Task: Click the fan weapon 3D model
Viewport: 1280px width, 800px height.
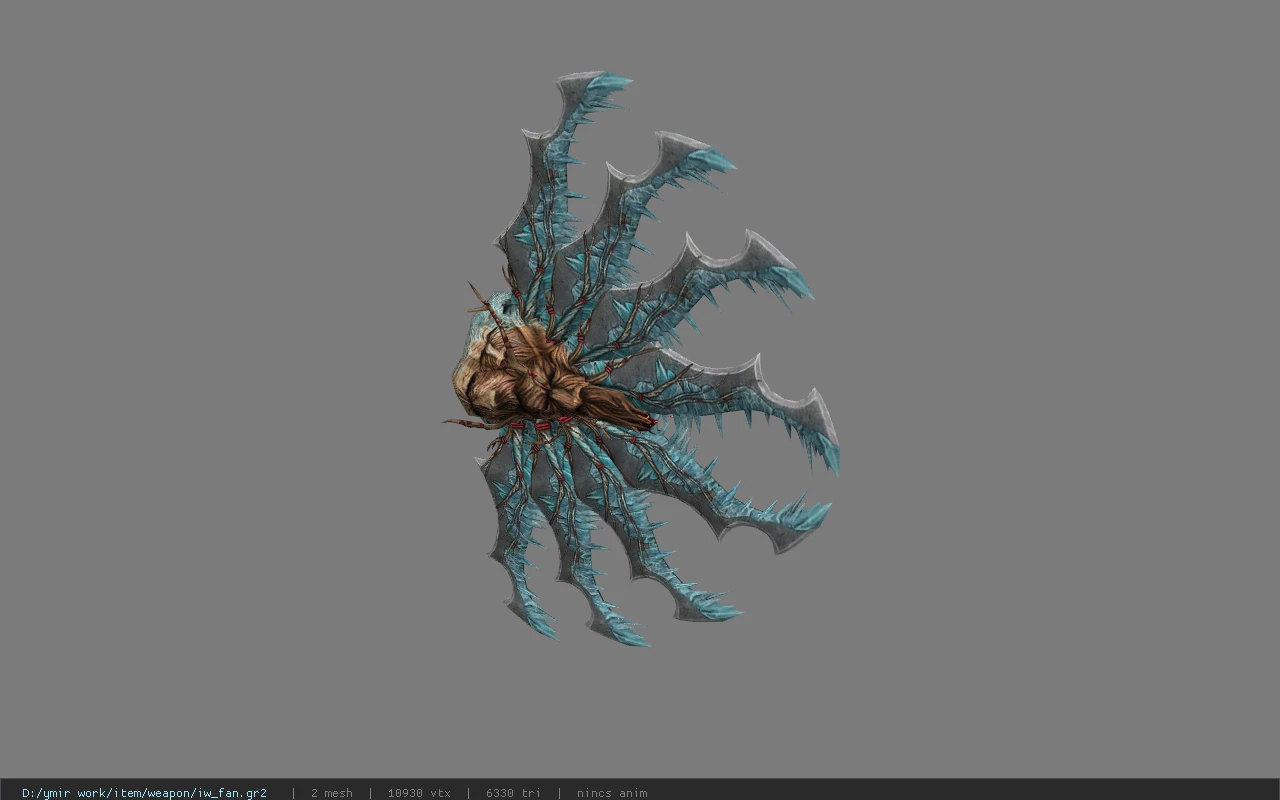Action: (640, 360)
